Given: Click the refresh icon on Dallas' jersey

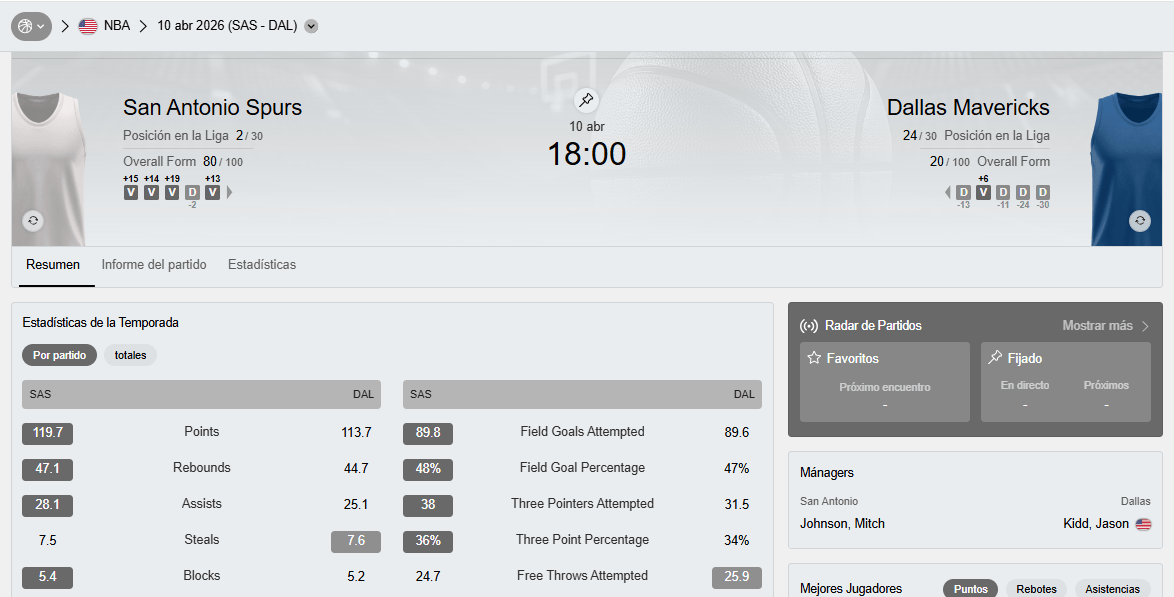Looking at the screenshot, I should click(x=1140, y=220).
